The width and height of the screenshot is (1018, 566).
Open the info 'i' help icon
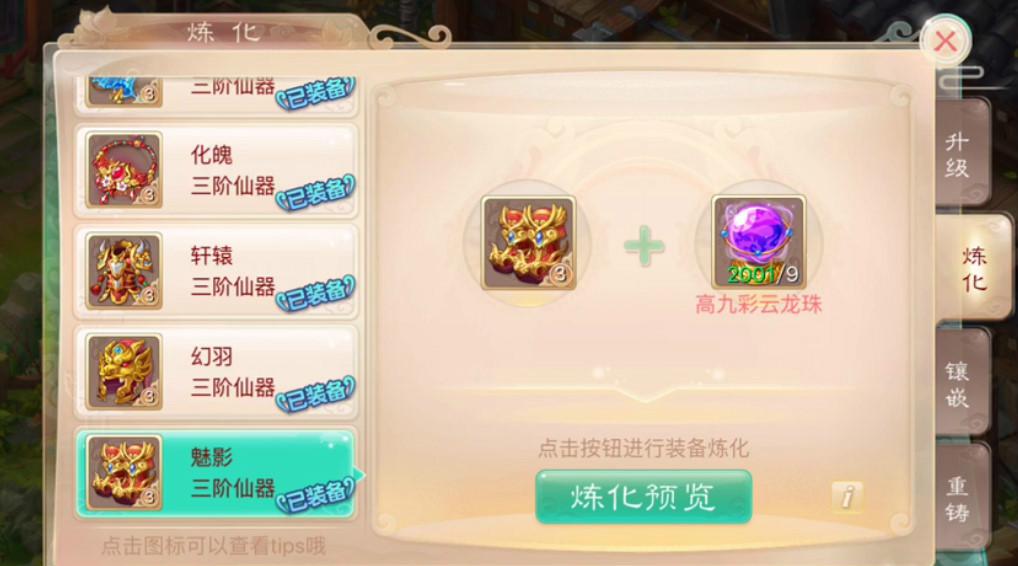[847, 497]
